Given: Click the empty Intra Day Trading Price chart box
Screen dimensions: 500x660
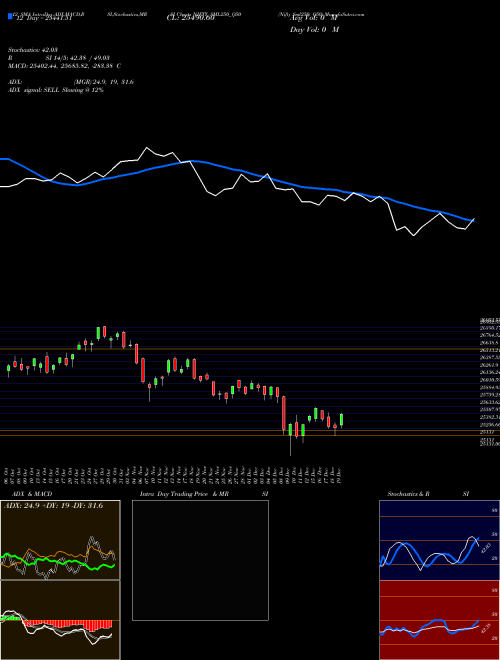Looking at the screenshot, I should [x=200, y=560].
